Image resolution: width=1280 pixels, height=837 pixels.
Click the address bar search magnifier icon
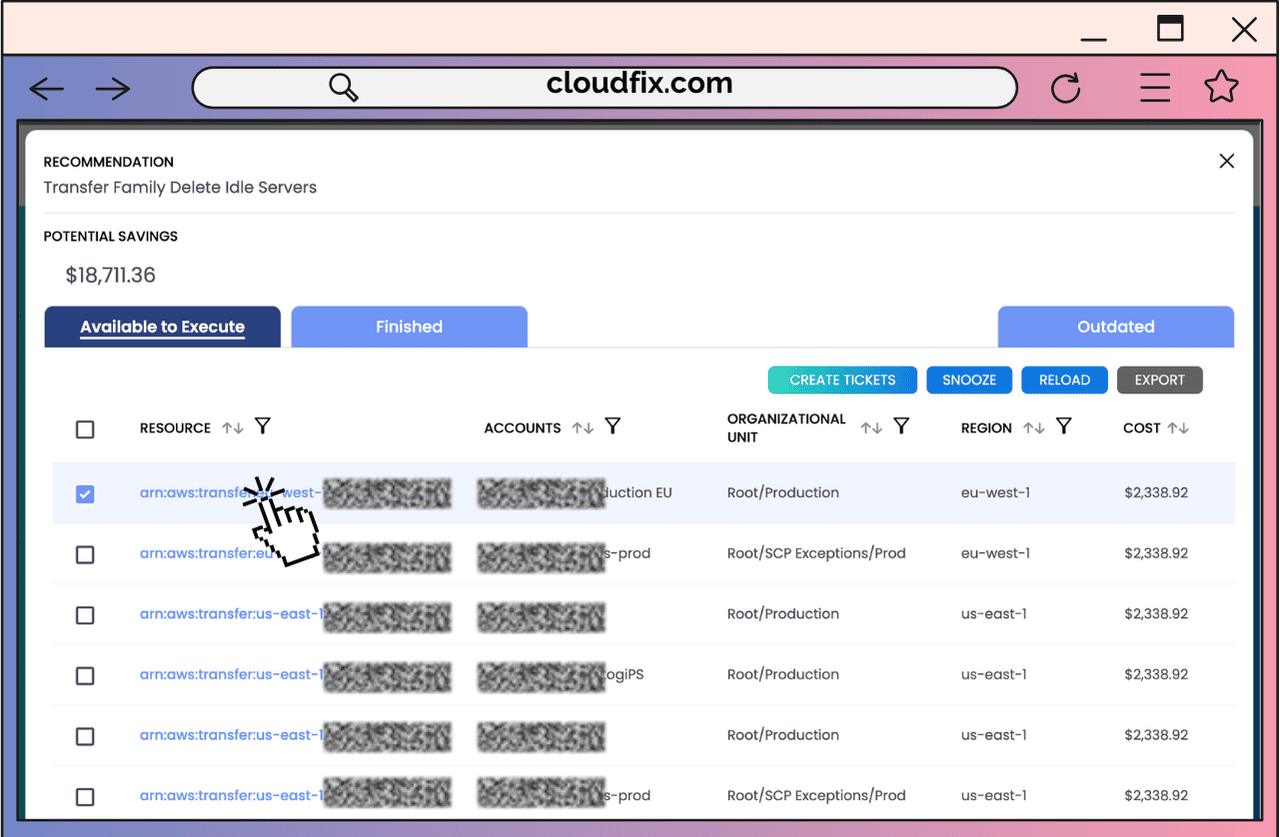(344, 88)
